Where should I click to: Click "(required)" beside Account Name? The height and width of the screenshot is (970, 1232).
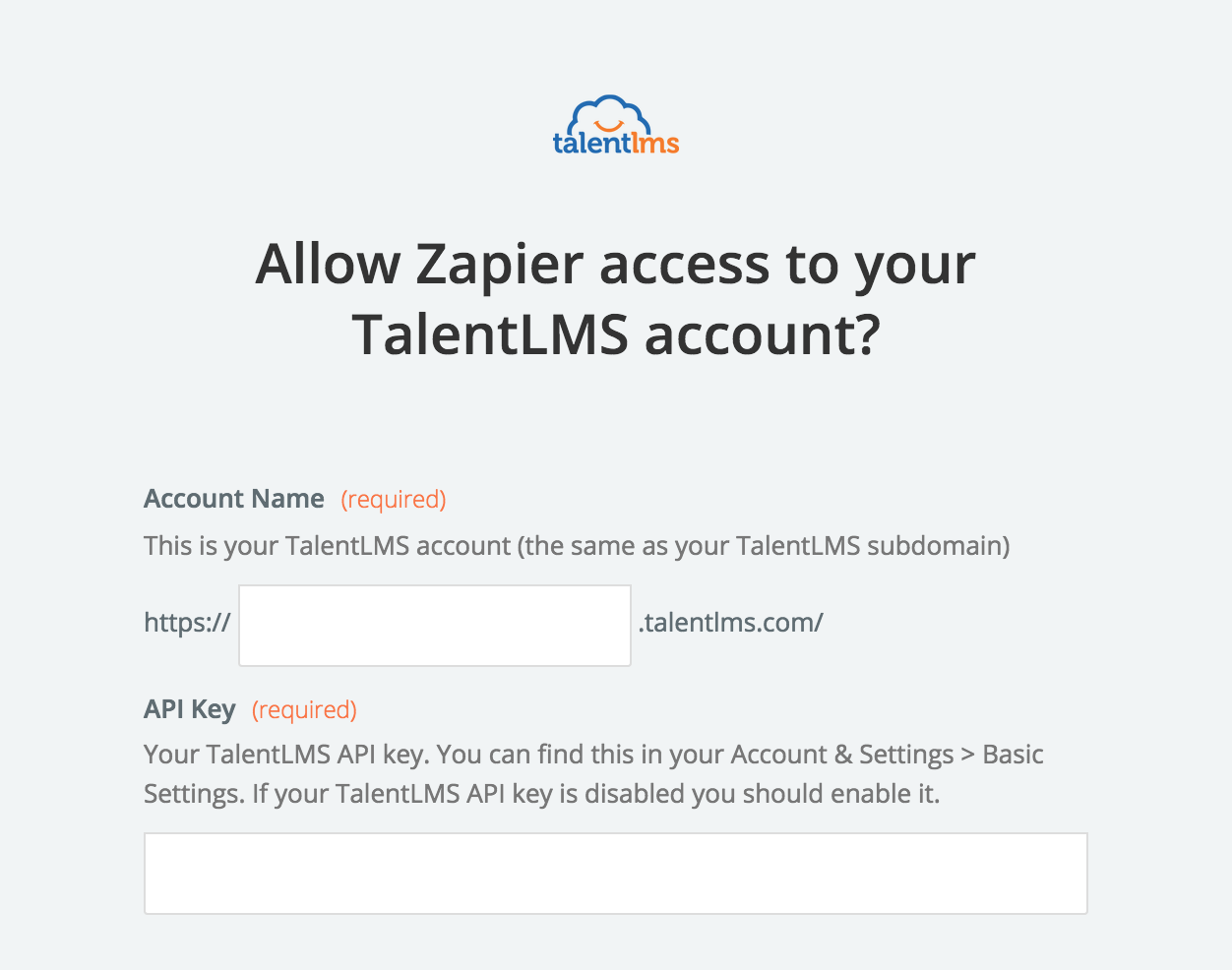coord(394,500)
